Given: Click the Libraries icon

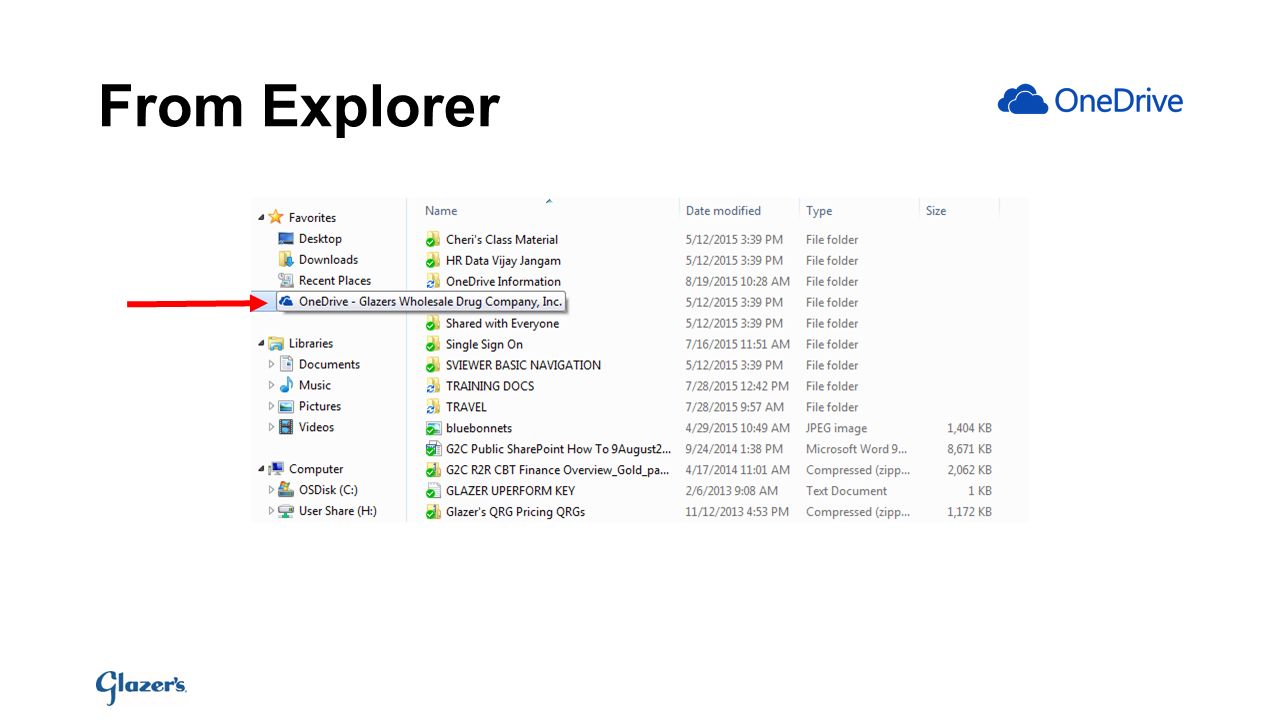Looking at the screenshot, I should tap(276, 343).
